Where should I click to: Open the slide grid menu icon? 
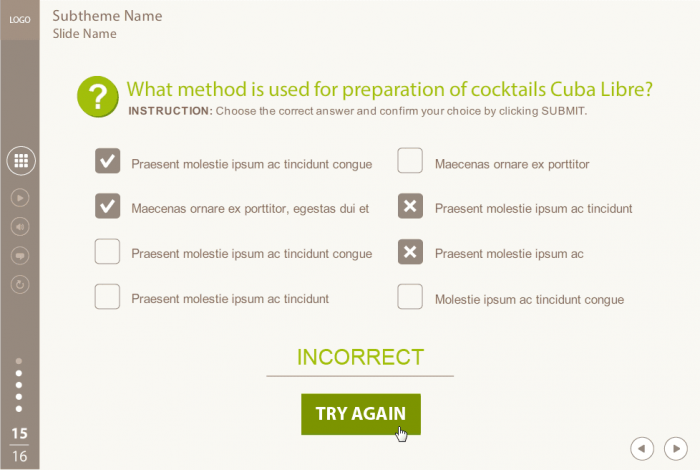click(20, 160)
